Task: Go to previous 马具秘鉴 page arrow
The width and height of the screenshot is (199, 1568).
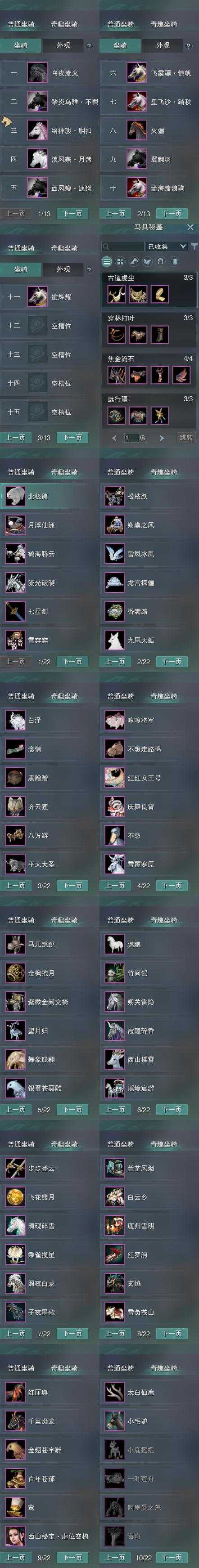Action: tap(114, 438)
